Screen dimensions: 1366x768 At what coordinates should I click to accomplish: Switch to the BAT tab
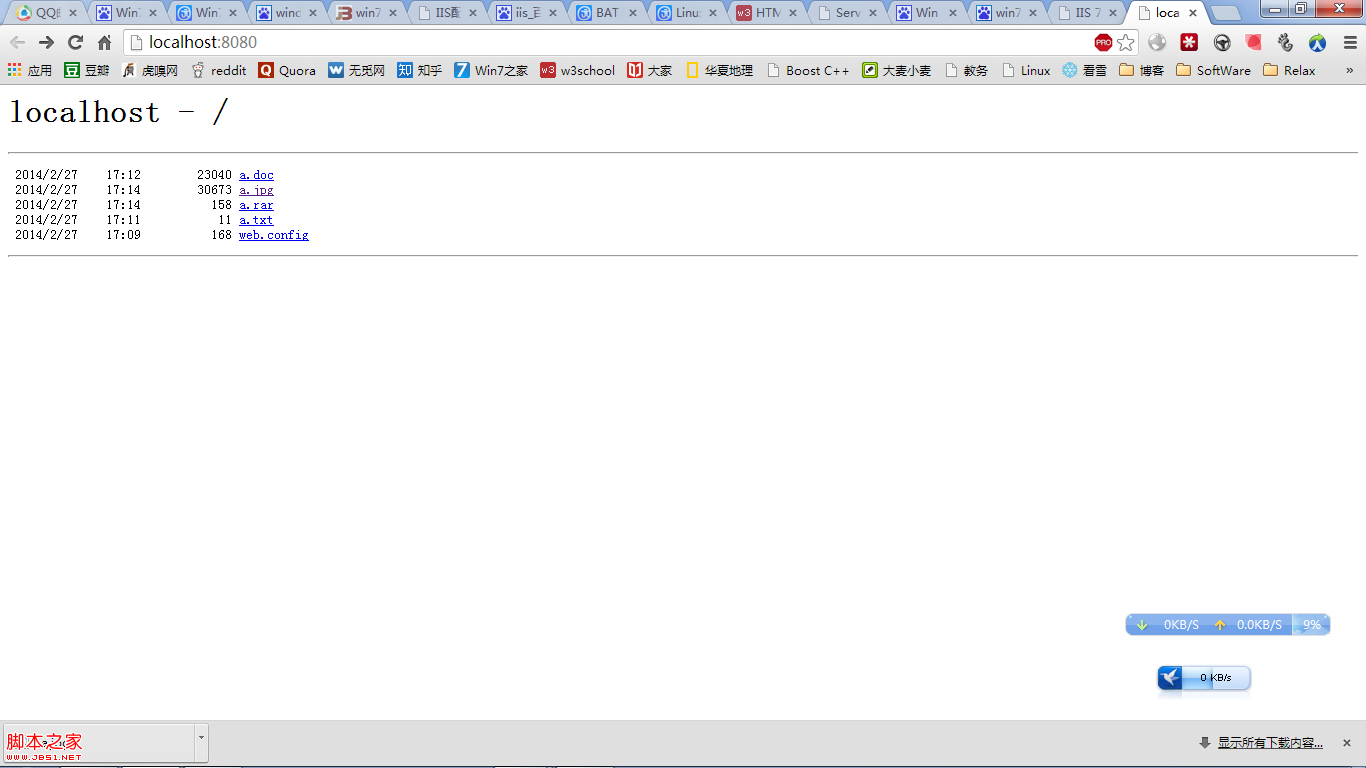606,13
